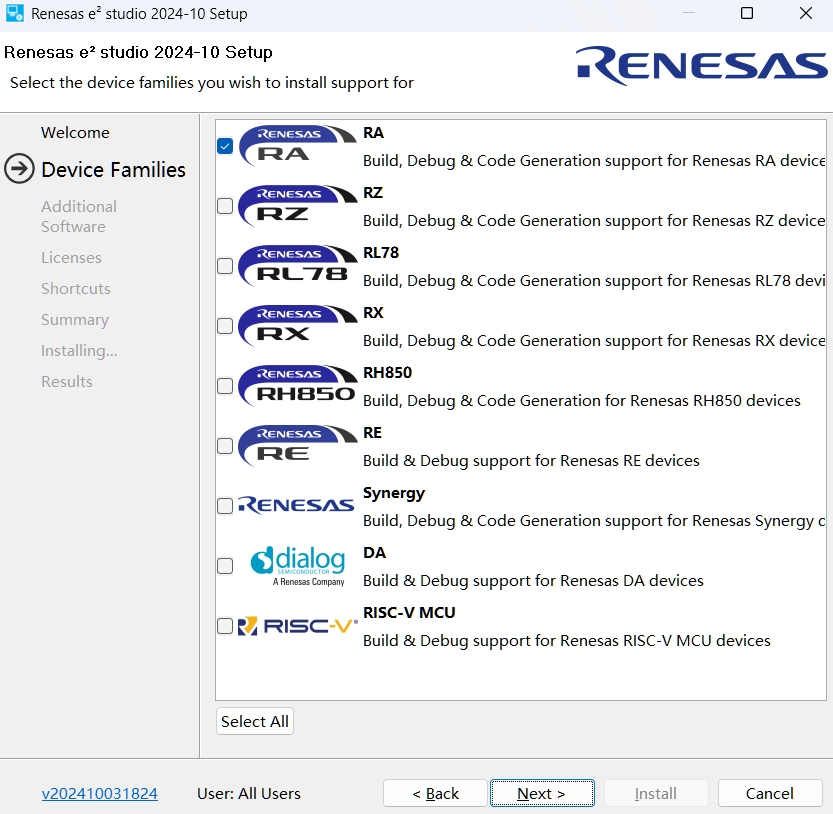Check the DA device family checkbox
Screen dimensions: 833x814
point(225,566)
